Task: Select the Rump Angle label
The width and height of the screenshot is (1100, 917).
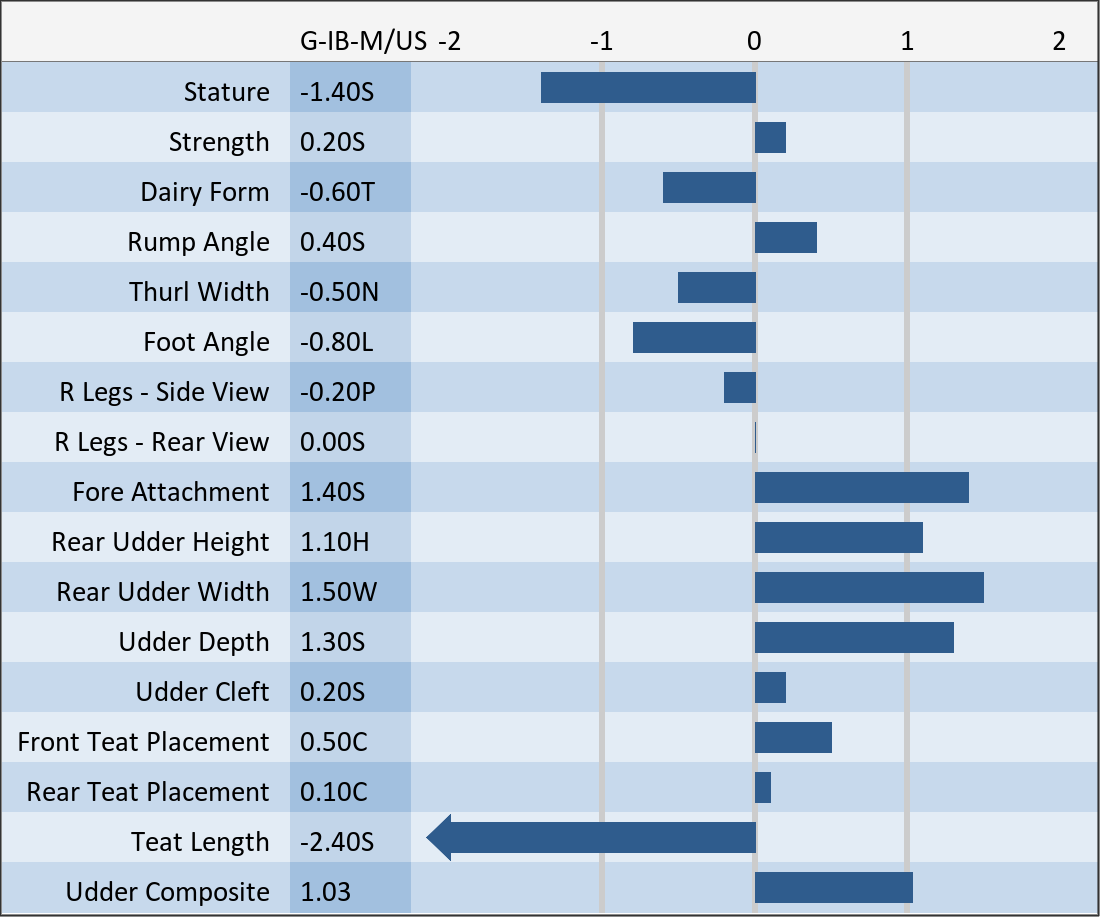Action: point(198,242)
